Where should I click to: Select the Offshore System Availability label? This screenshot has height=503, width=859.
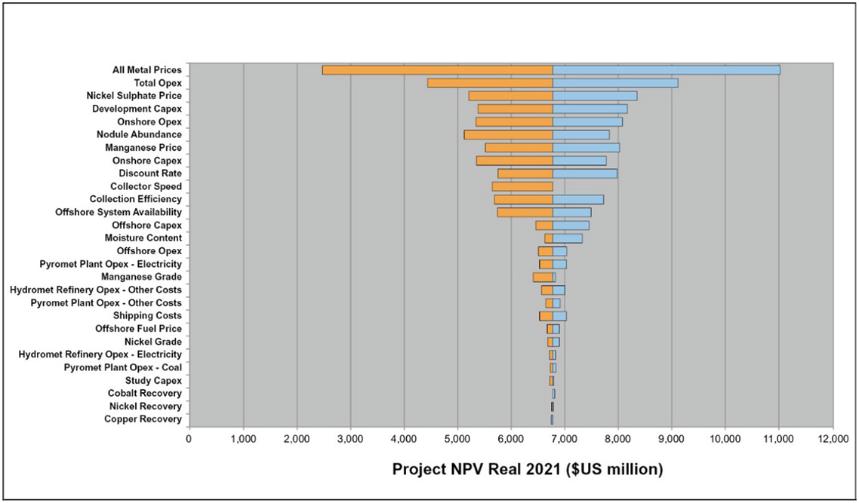pyautogui.click(x=118, y=212)
